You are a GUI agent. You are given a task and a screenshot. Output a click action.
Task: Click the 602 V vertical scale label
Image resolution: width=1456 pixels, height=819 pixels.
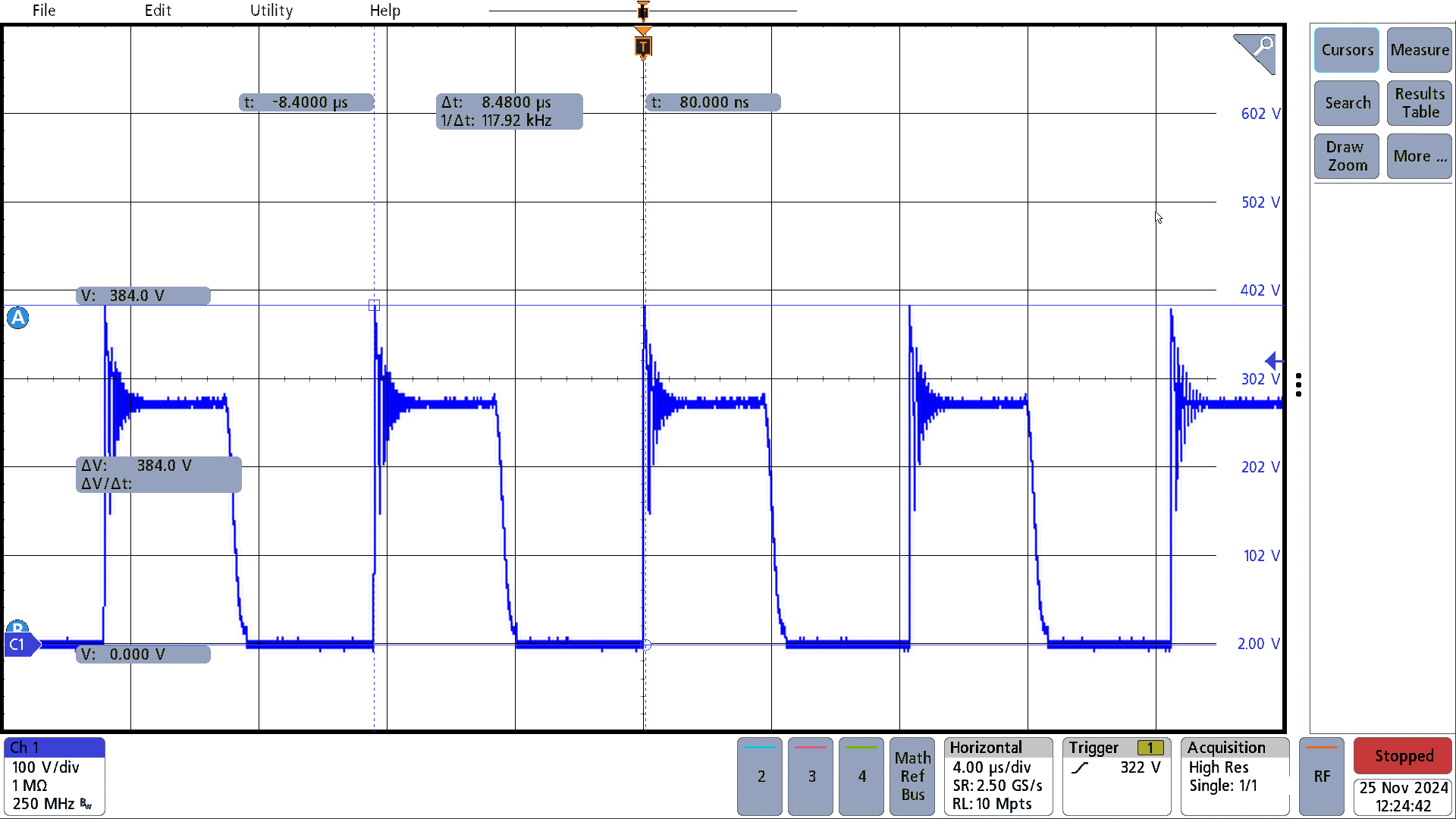click(x=1260, y=114)
